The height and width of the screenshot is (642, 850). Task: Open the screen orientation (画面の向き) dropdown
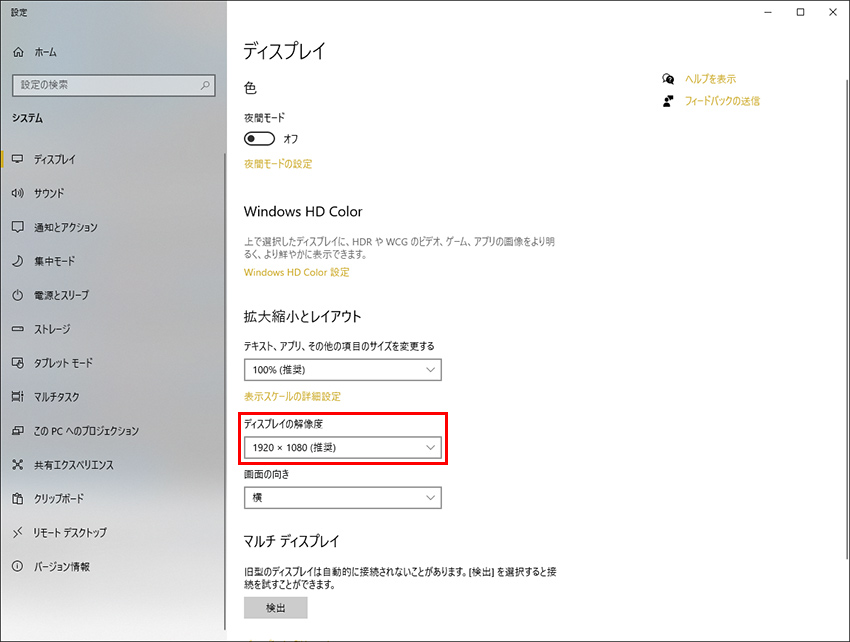pyautogui.click(x=342, y=497)
